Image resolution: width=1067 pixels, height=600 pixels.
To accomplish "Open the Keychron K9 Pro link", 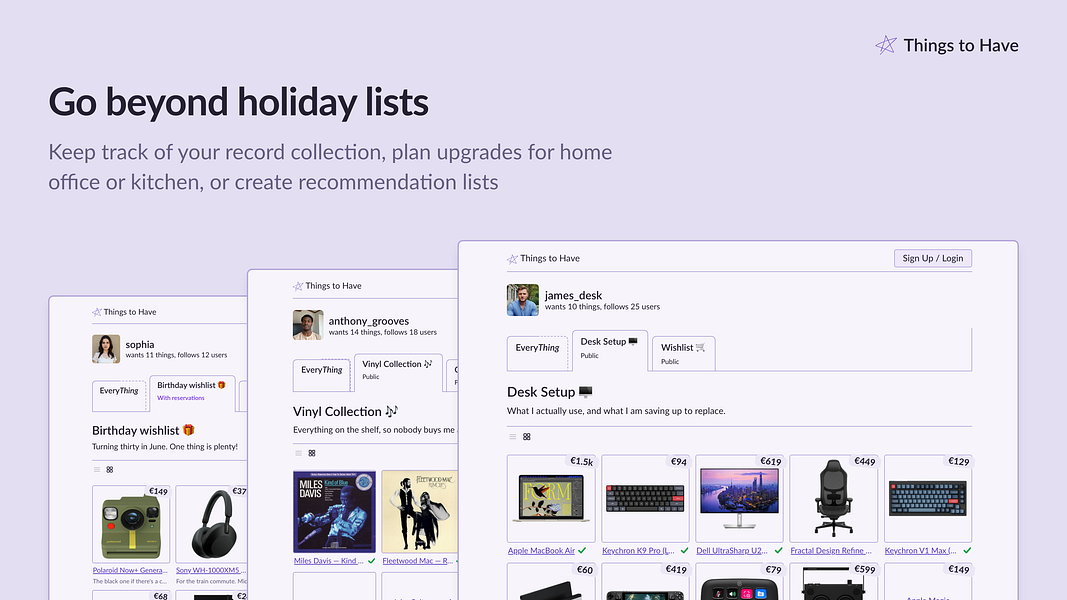I will coord(639,550).
